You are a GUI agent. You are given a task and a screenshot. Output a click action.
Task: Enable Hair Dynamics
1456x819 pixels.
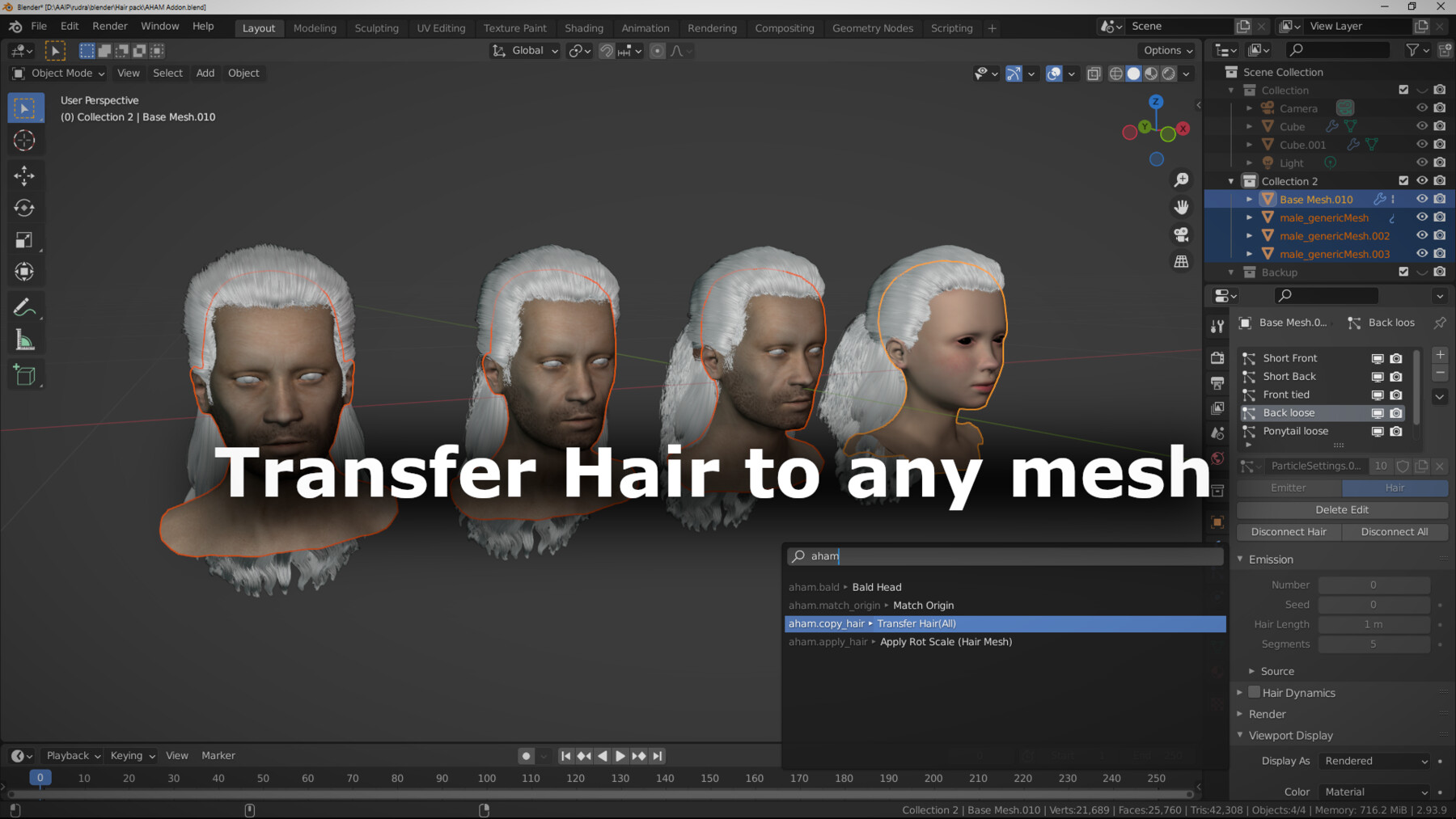[1254, 692]
